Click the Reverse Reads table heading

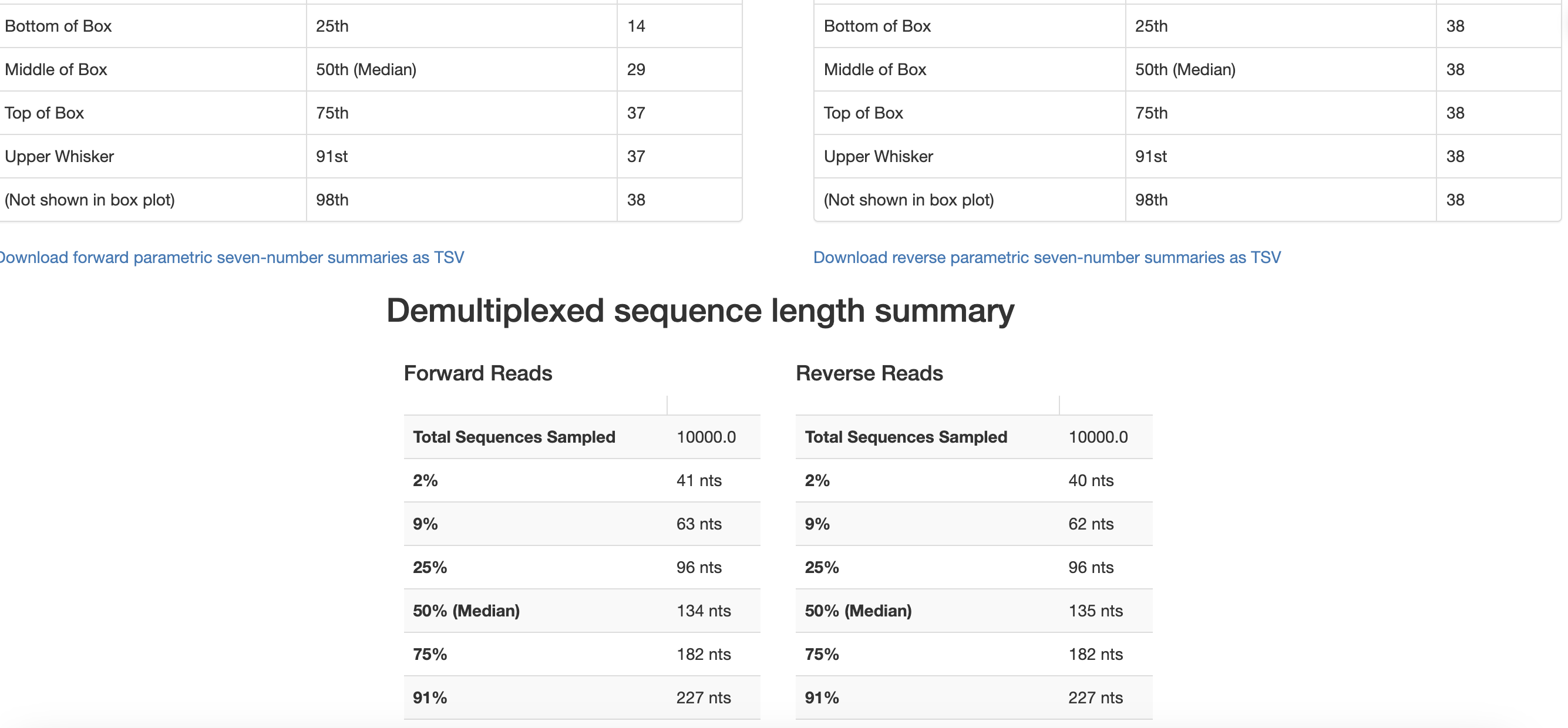click(x=869, y=373)
